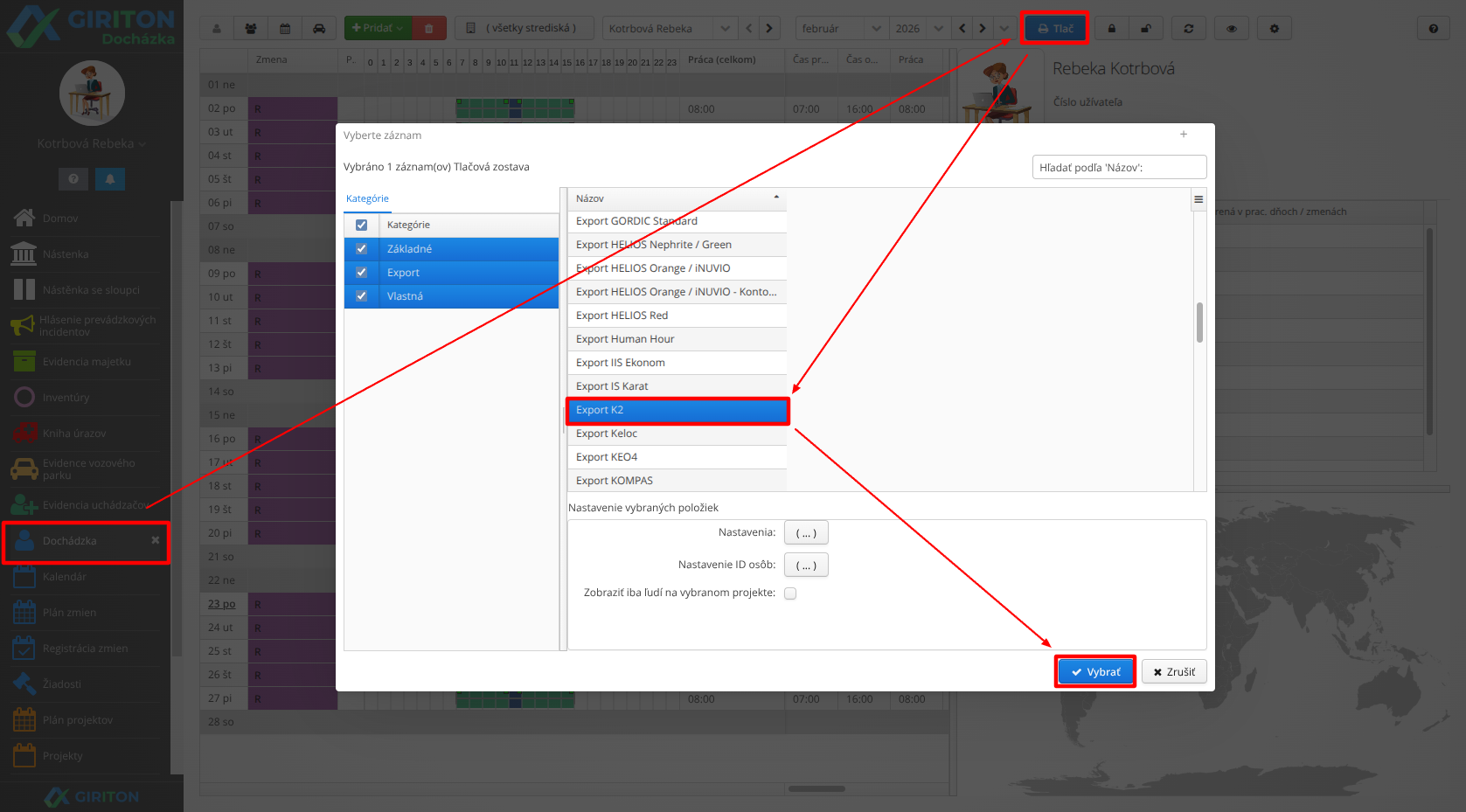Viewport: 1466px width, 812px height.
Task: Go to previous month arrow
Action: 962,29
